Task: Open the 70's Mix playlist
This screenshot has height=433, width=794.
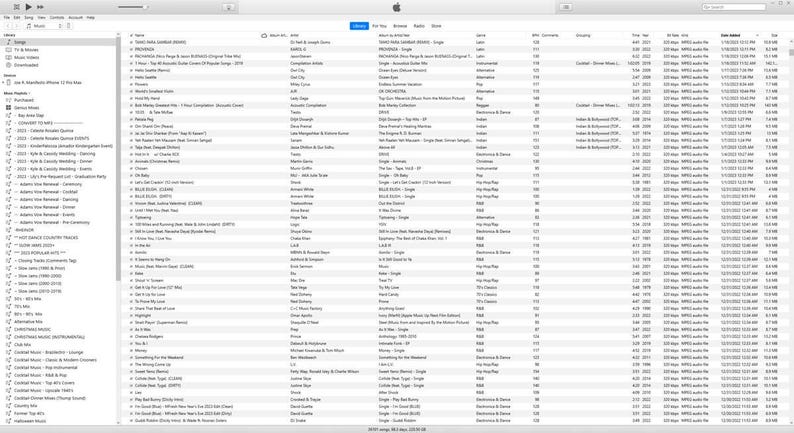Action: pos(22,306)
